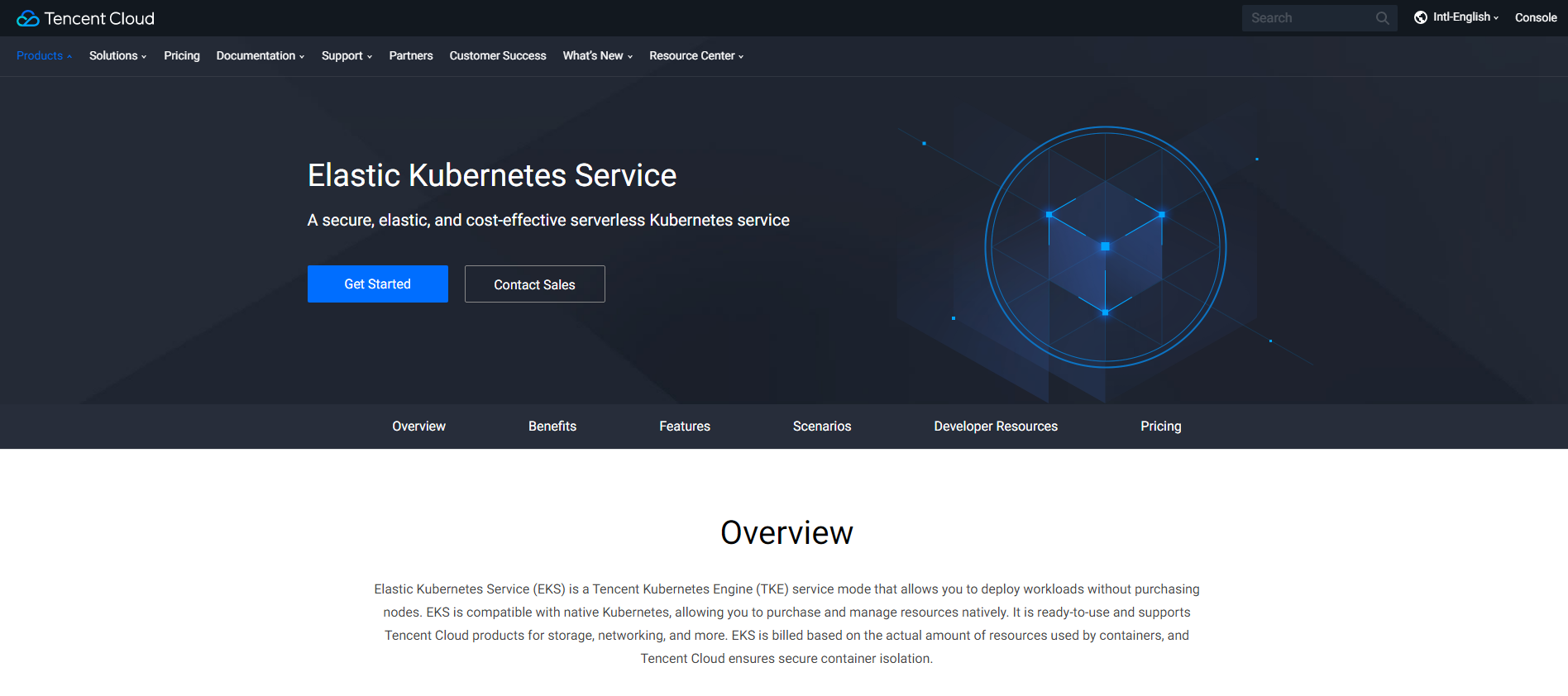Image resolution: width=1568 pixels, height=696 pixels.
Task: Open the Support dropdown menu
Action: tap(347, 55)
